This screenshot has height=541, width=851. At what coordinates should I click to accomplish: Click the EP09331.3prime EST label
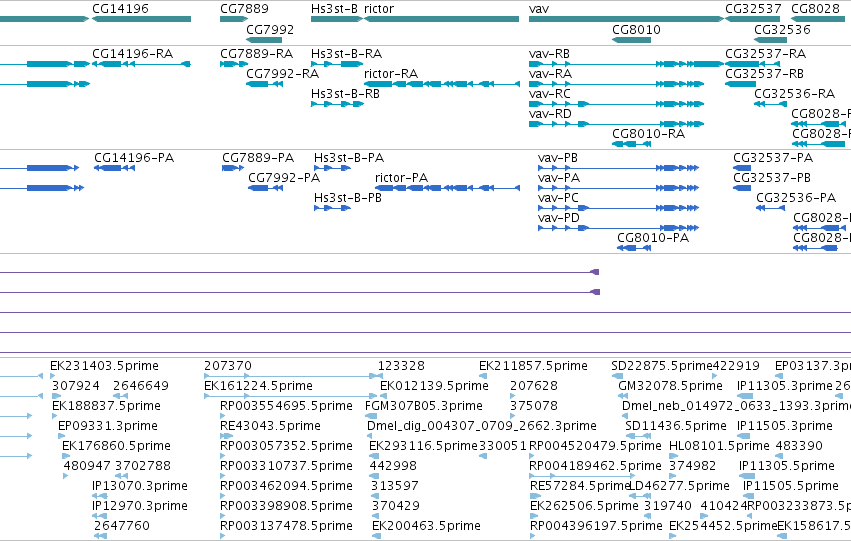coord(108,427)
